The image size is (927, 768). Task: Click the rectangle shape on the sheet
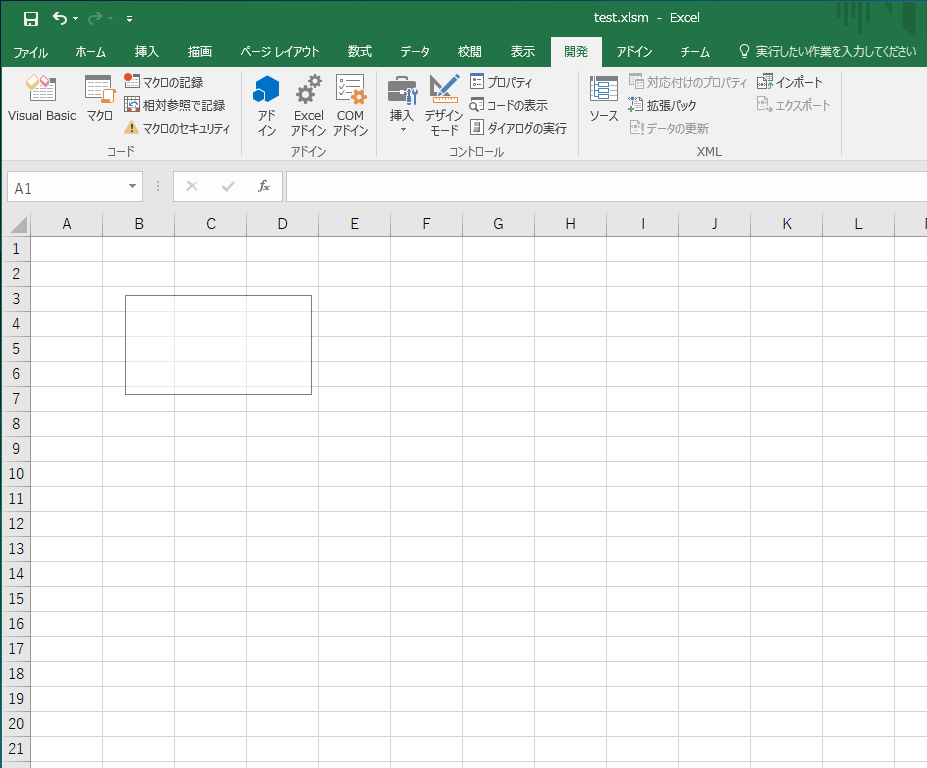218,345
